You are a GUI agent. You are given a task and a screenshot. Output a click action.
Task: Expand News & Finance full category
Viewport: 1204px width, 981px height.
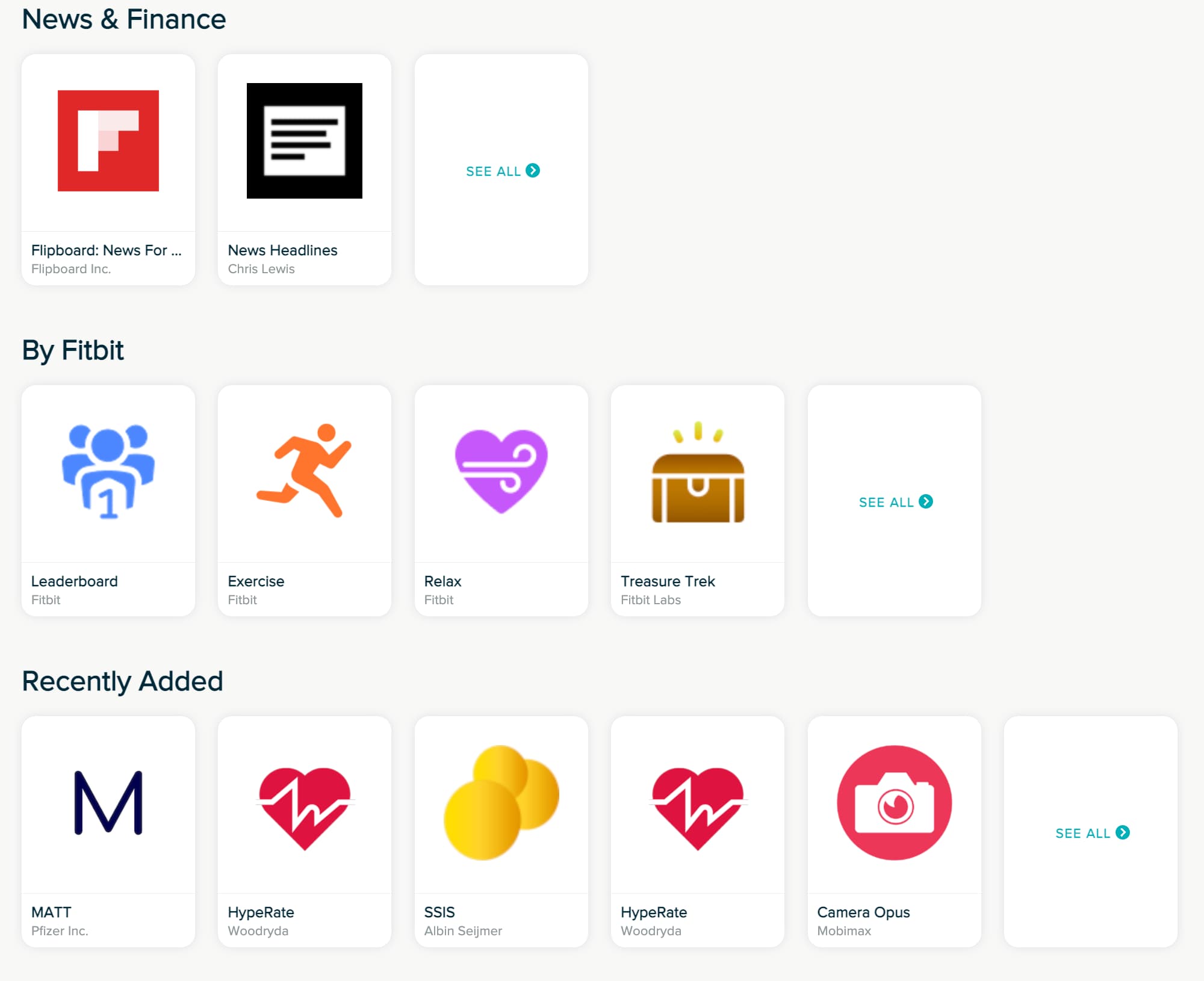tap(502, 170)
